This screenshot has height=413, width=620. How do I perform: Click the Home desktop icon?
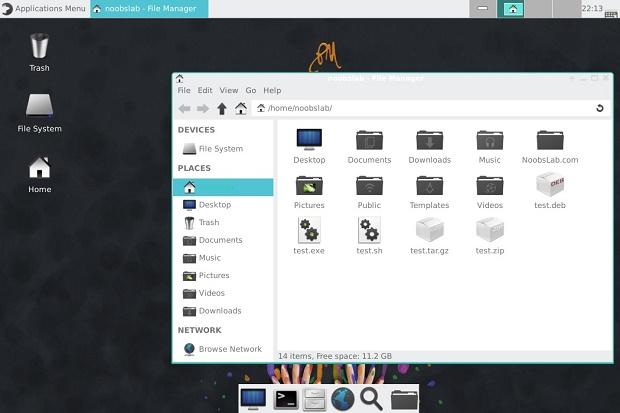[39, 174]
